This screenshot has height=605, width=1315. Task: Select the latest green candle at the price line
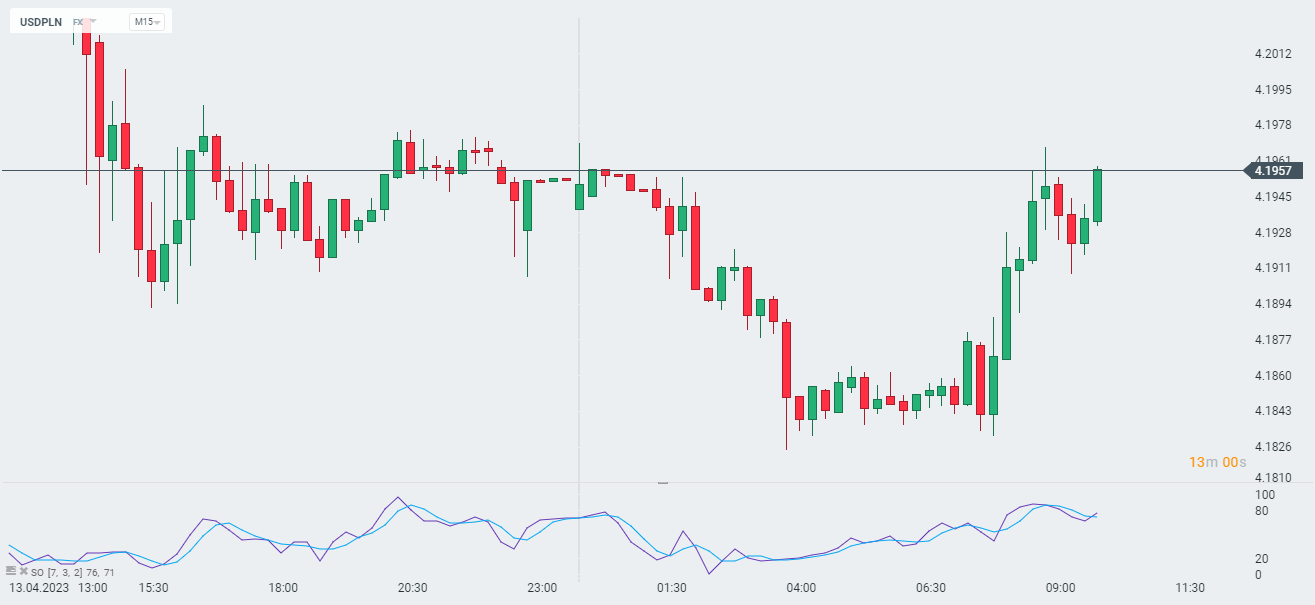1097,195
